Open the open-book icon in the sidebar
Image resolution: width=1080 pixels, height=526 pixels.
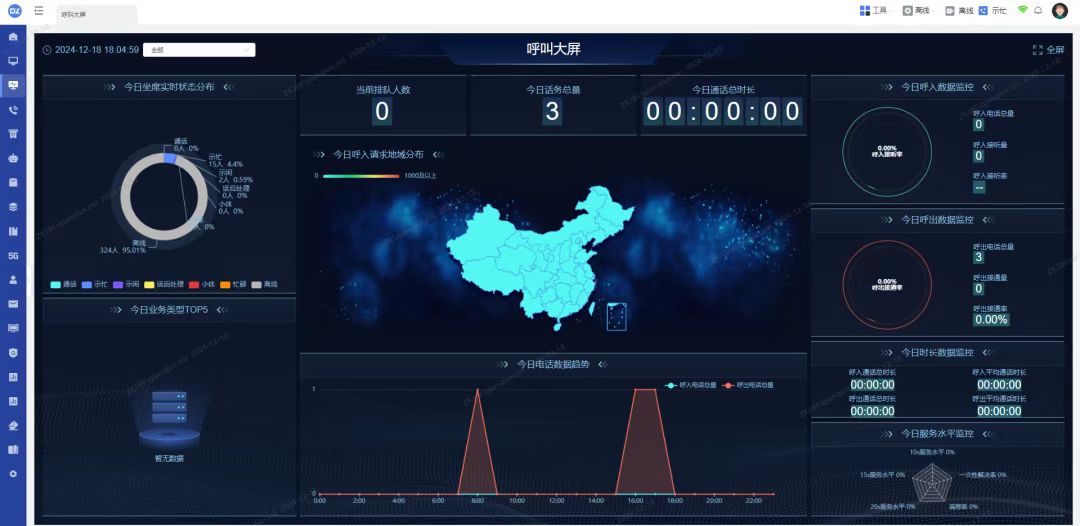(x=12, y=450)
